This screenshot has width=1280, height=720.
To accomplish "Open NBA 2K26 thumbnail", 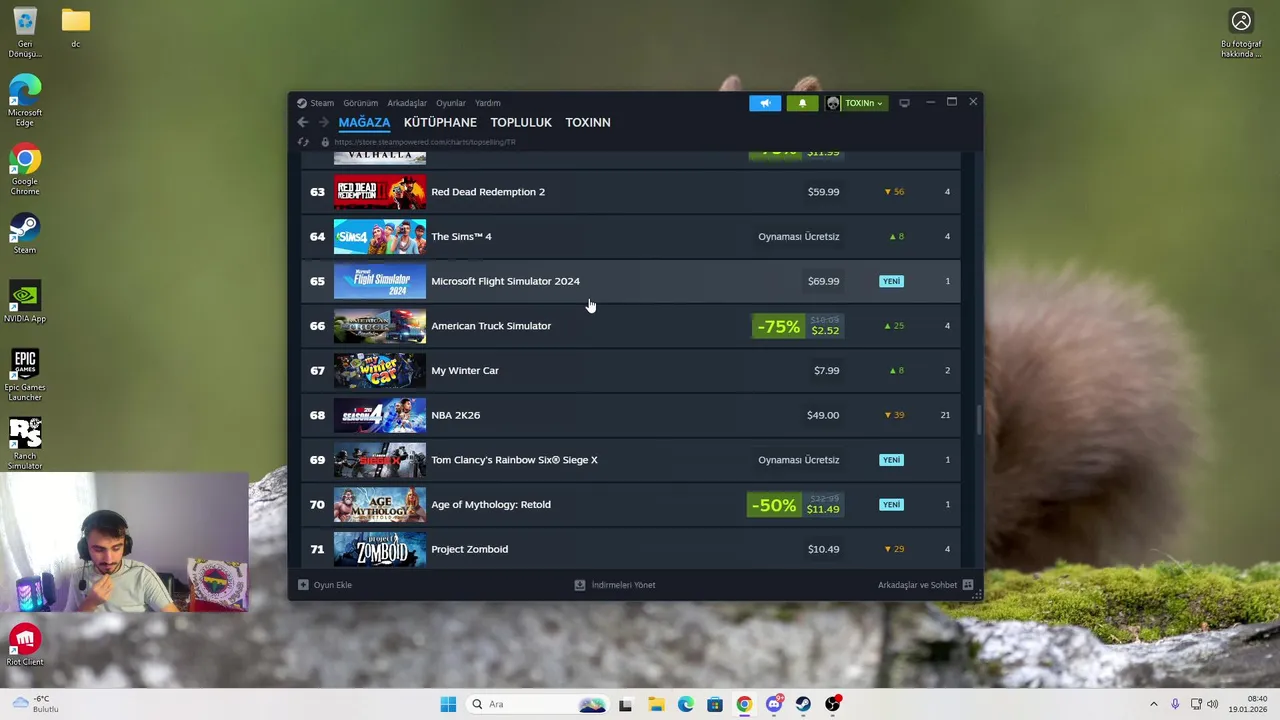I will (380, 415).
